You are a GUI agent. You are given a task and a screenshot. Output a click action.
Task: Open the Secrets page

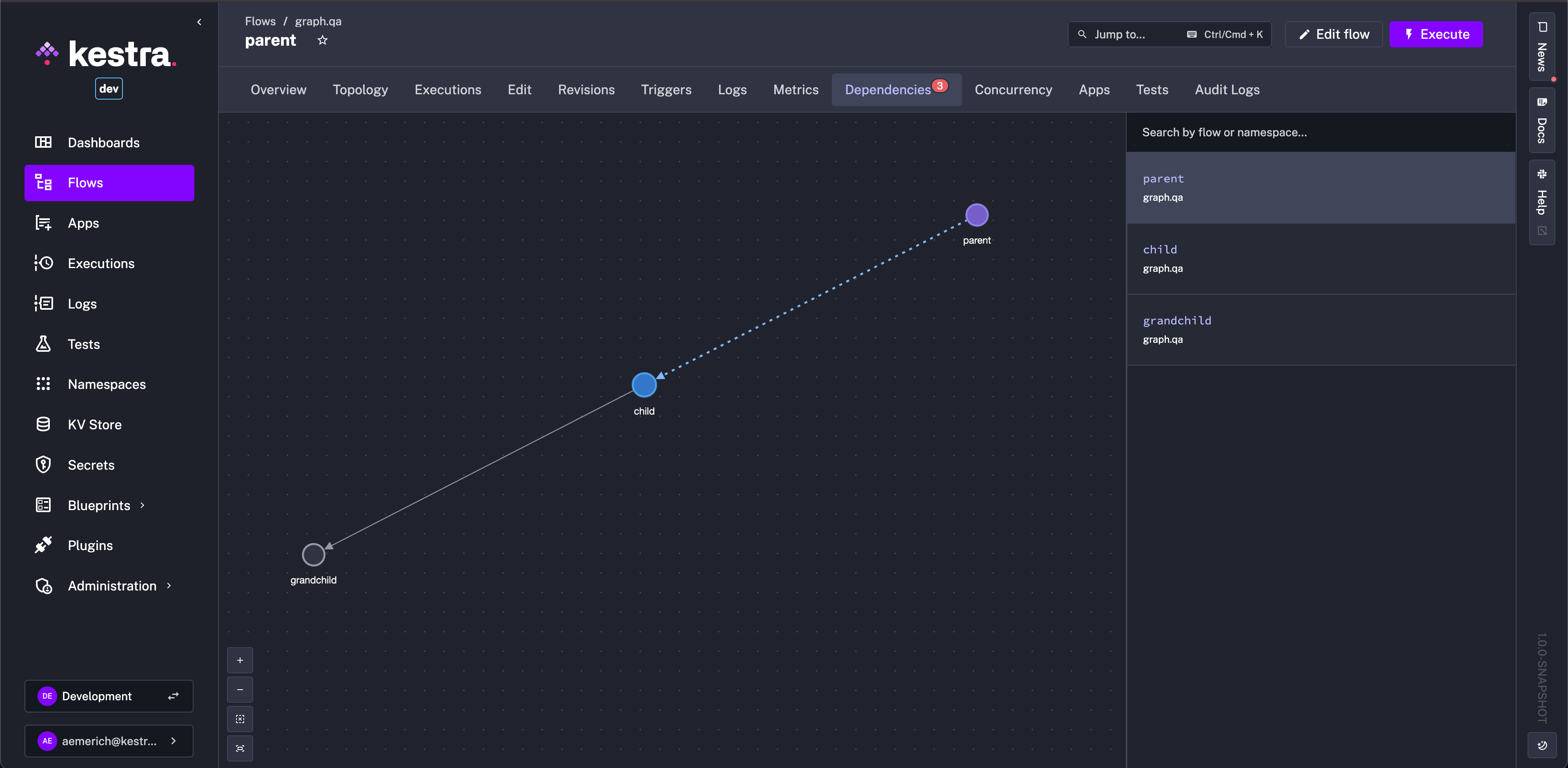tap(91, 464)
